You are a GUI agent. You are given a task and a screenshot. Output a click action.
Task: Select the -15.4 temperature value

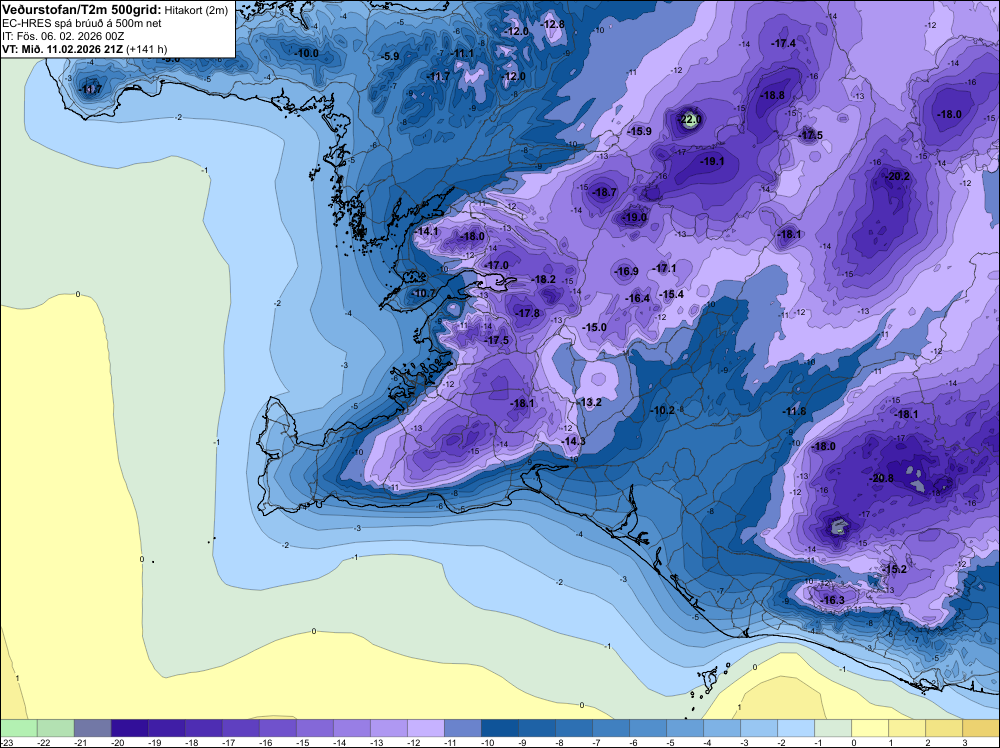click(x=672, y=294)
